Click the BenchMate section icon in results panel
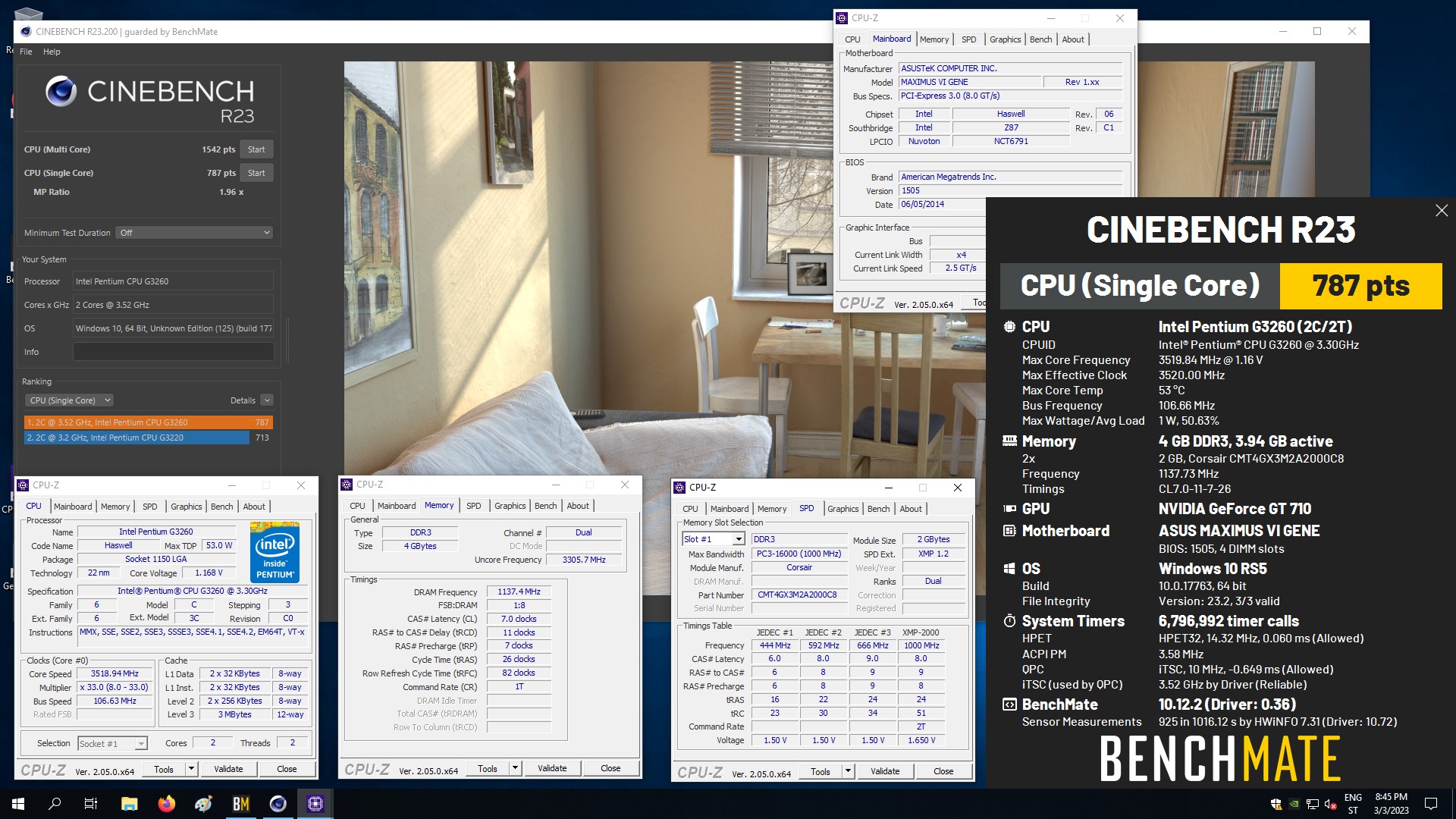 pyautogui.click(x=1009, y=704)
